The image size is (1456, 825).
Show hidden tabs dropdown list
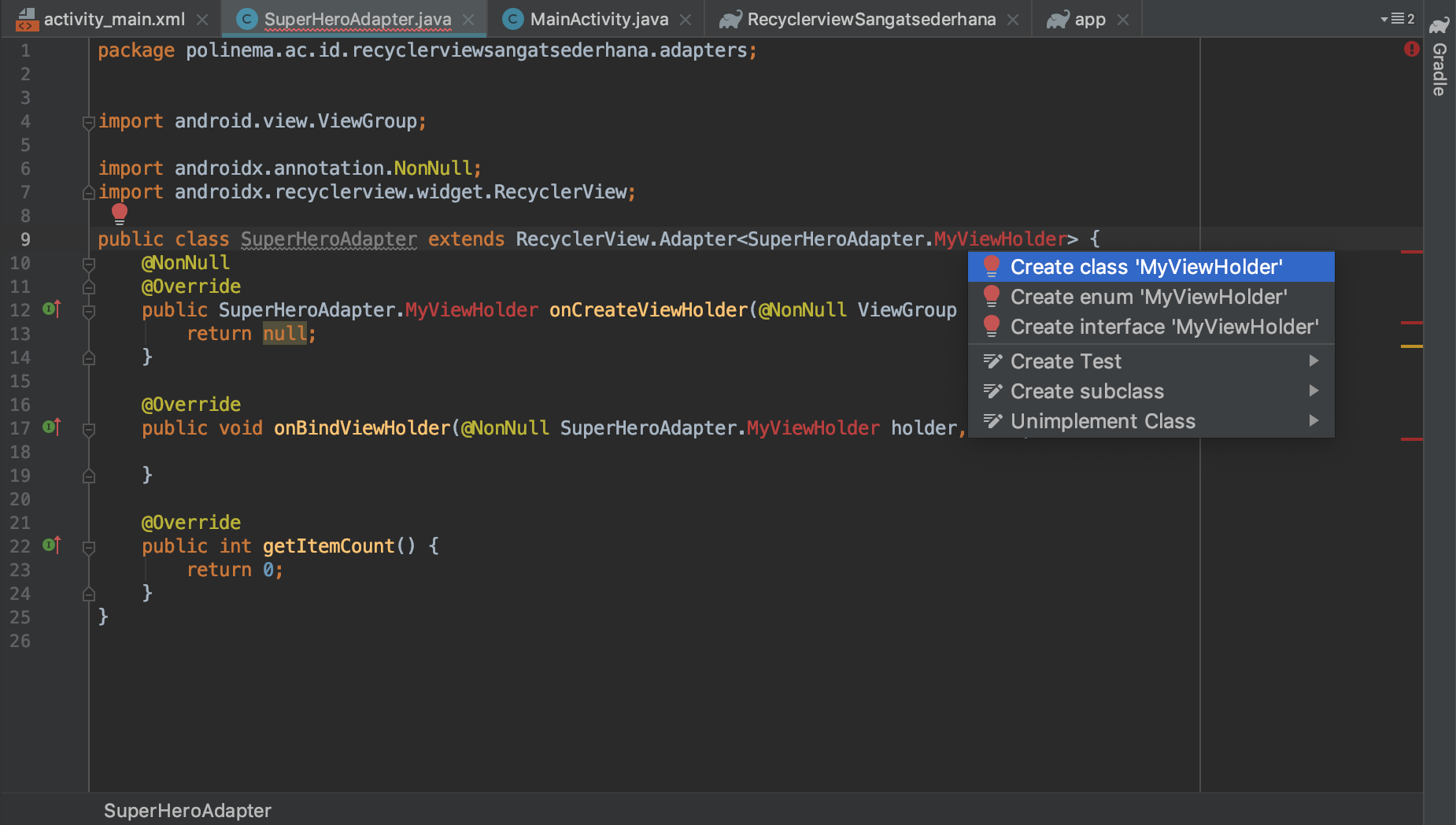click(1397, 19)
